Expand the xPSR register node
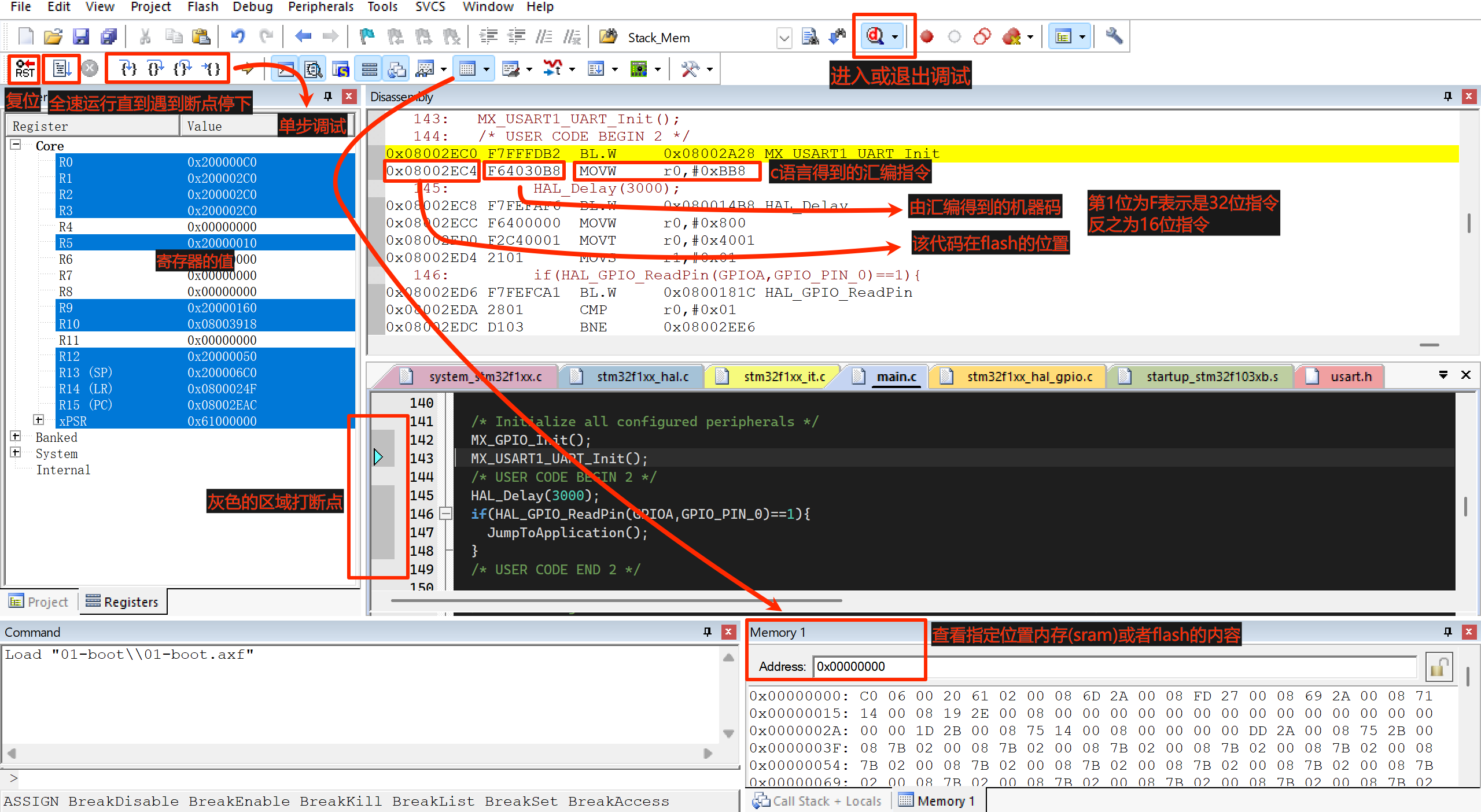Screen dimensions: 1481x812 click(39, 420)
